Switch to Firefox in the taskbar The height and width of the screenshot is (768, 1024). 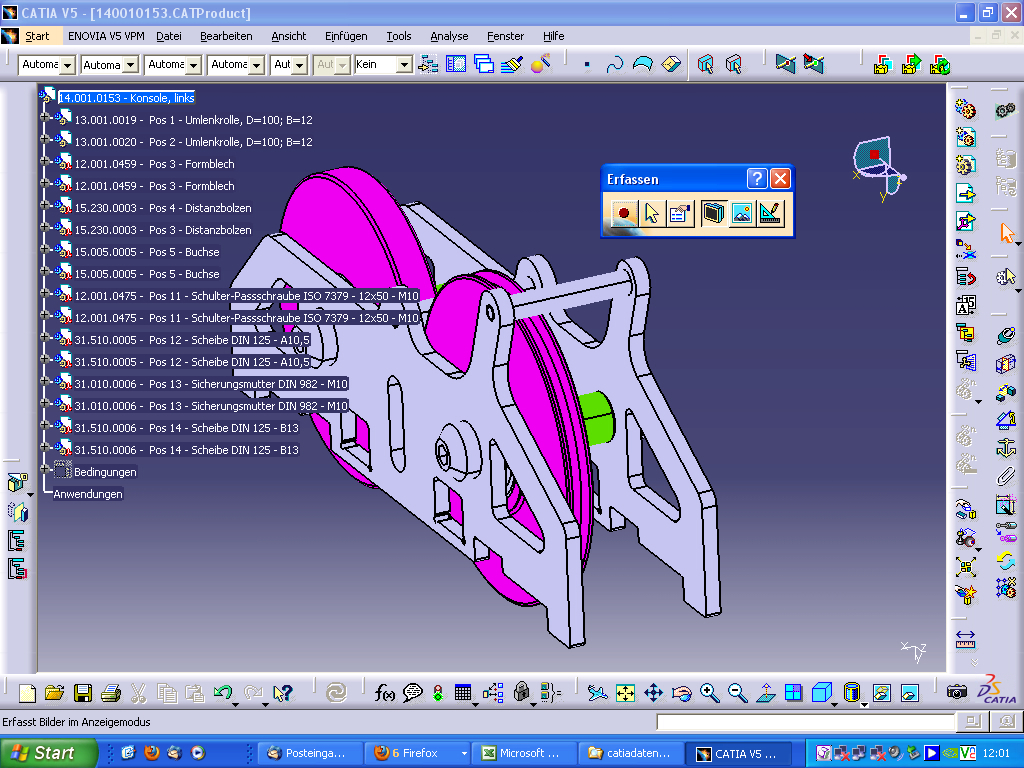(416, 753)
